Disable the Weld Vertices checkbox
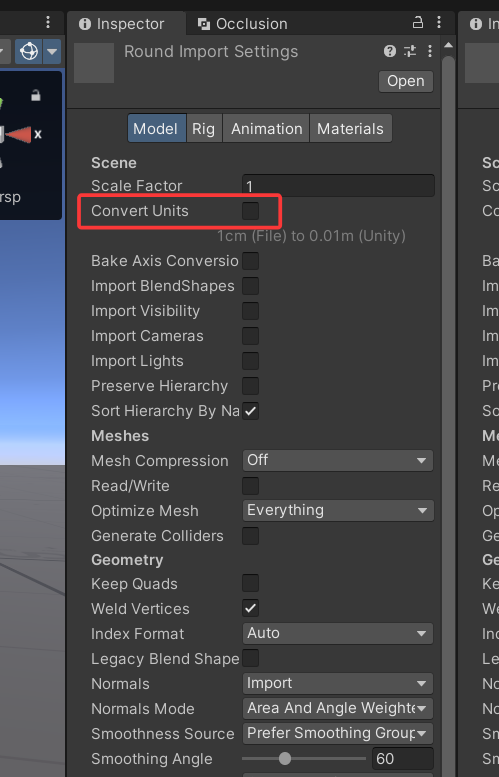 250,609
